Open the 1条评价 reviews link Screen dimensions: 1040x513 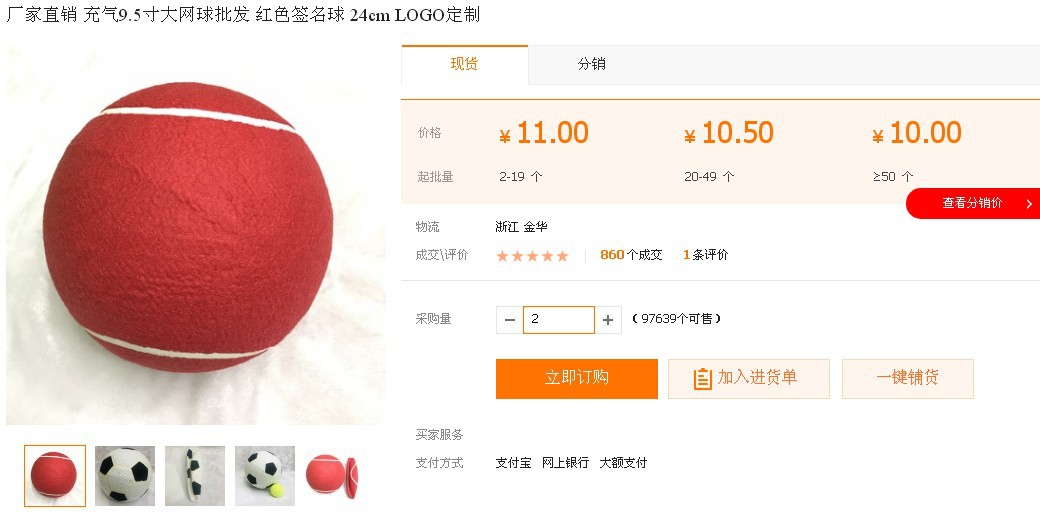tap(706, 255)
